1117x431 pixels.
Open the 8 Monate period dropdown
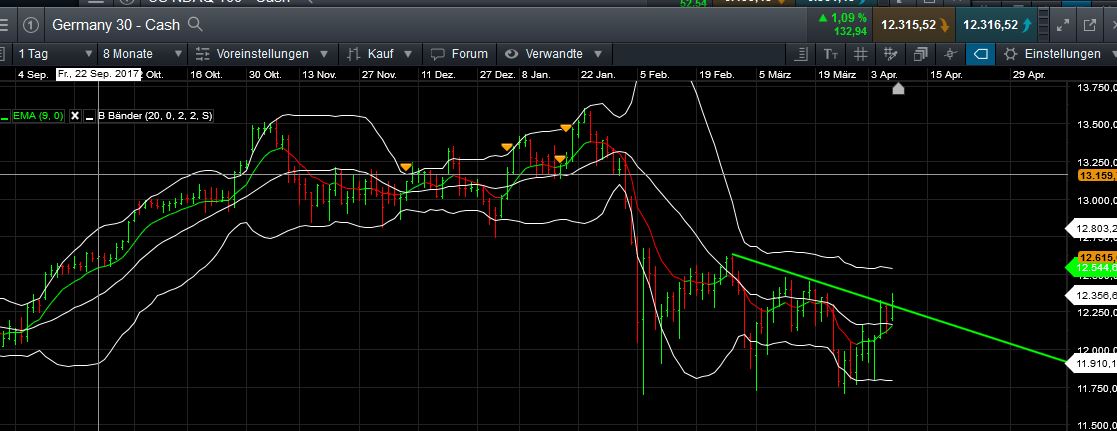coord(142,53)
